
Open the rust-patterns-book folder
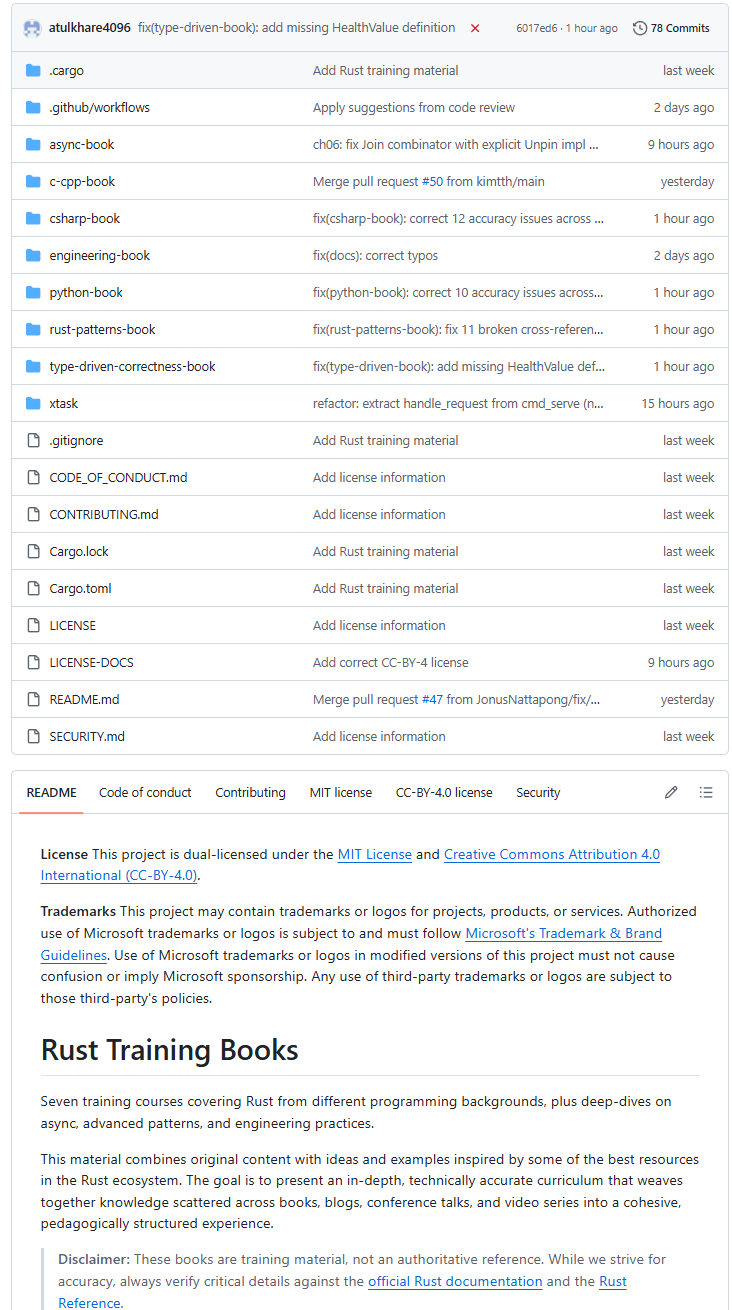point(102,330)
